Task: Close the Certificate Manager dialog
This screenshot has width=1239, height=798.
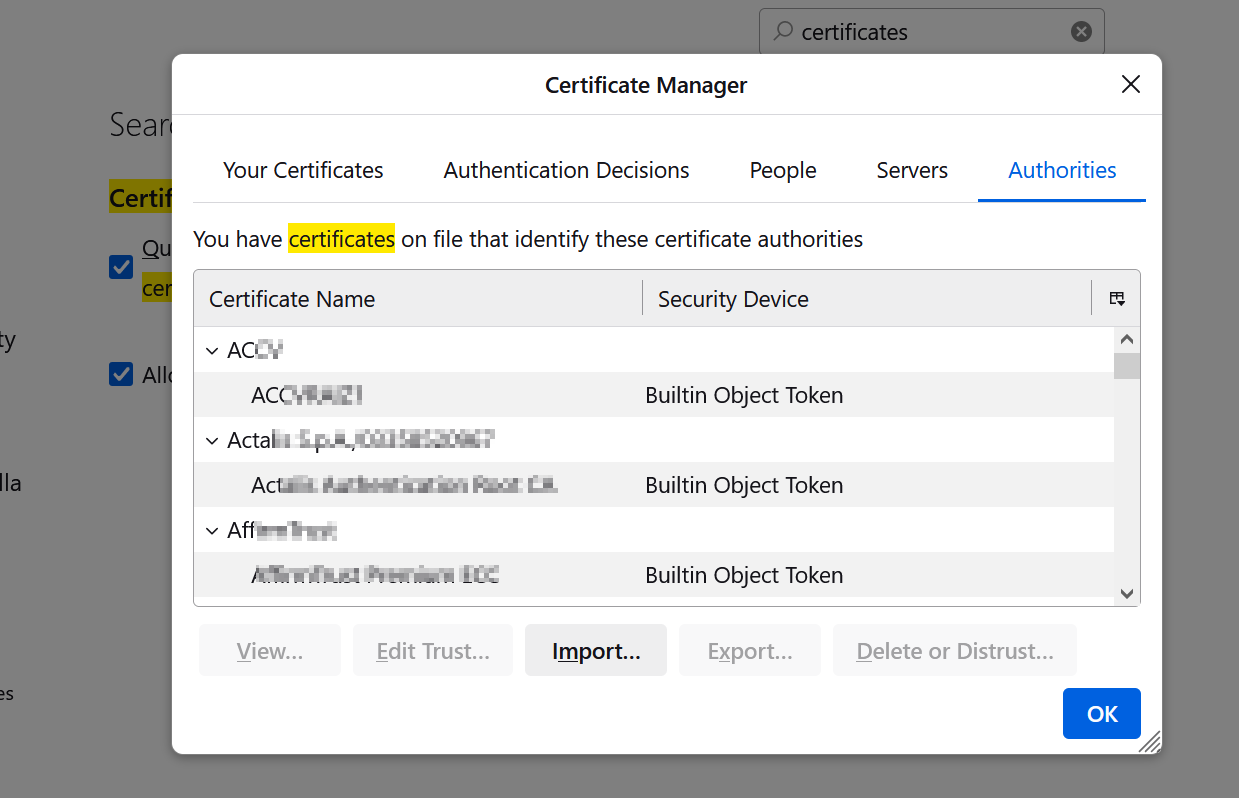Action: tap(1130, 85)
